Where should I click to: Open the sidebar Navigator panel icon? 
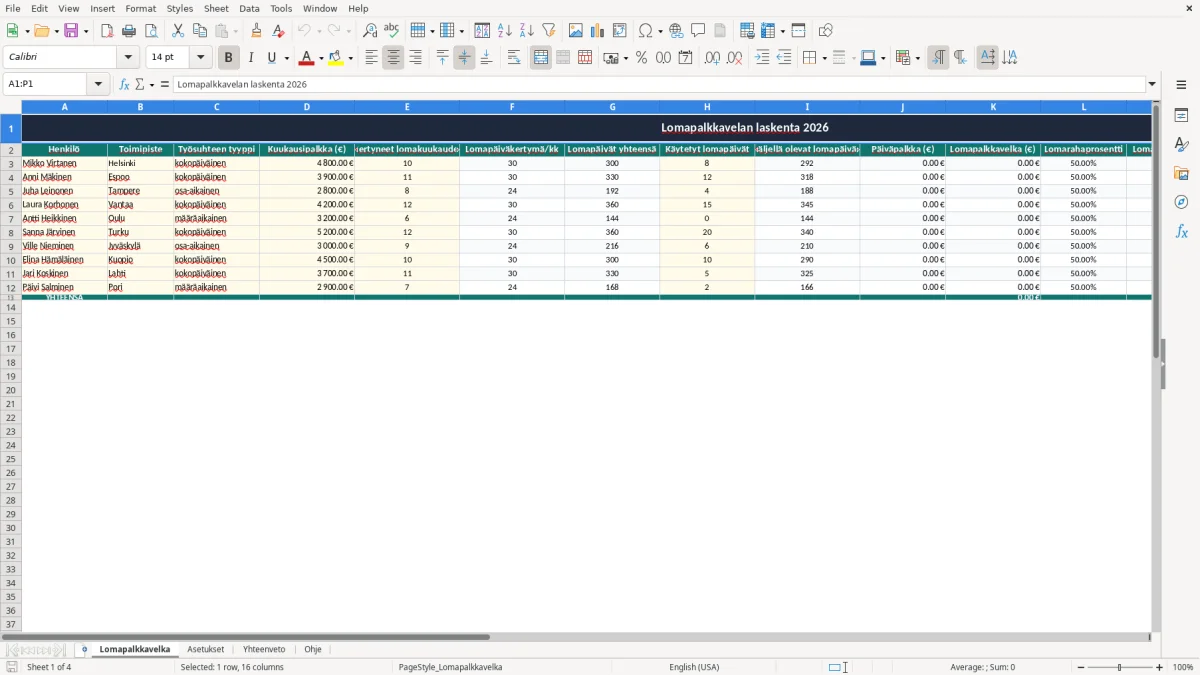(x=1181, y=202)
